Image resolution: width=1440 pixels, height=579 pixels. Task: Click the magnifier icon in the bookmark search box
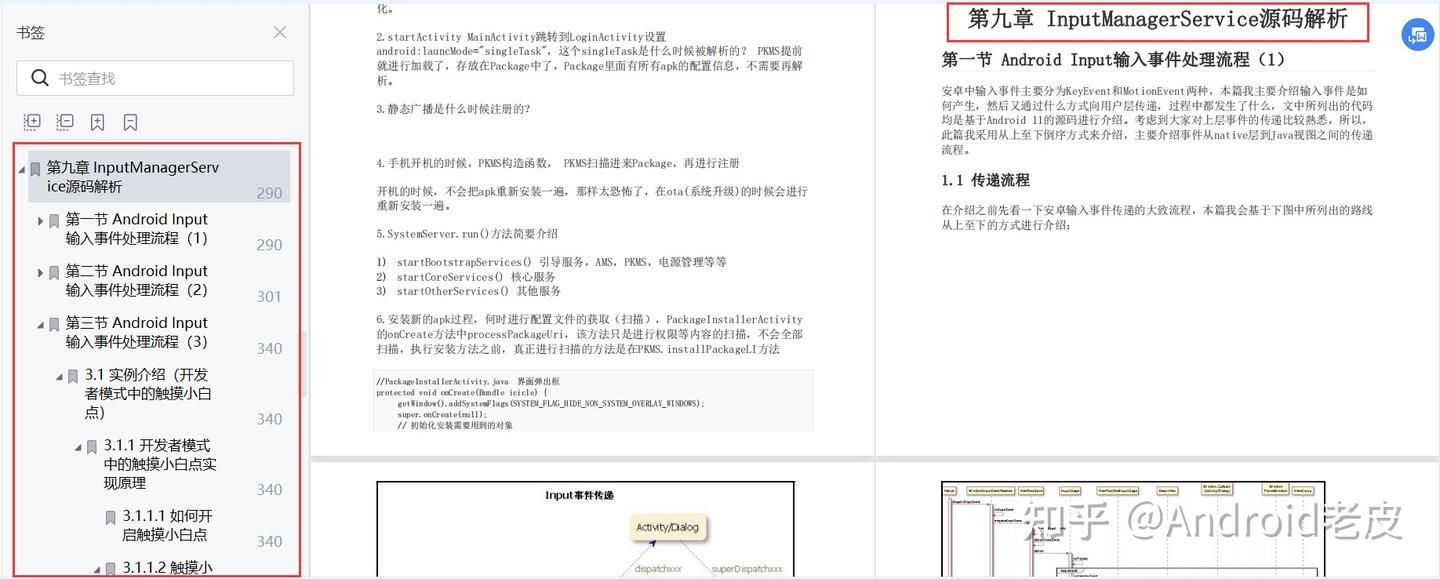(x=39, y=78)
